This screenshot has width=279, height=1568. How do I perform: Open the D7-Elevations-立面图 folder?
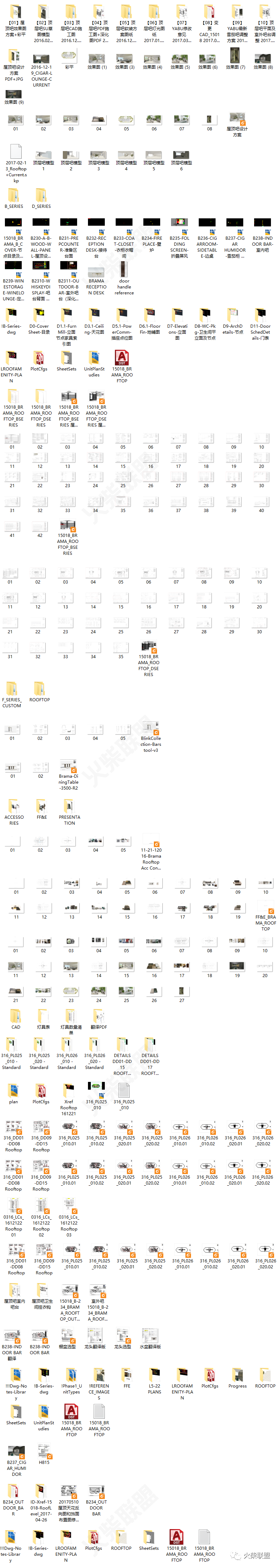click(177, 325)
